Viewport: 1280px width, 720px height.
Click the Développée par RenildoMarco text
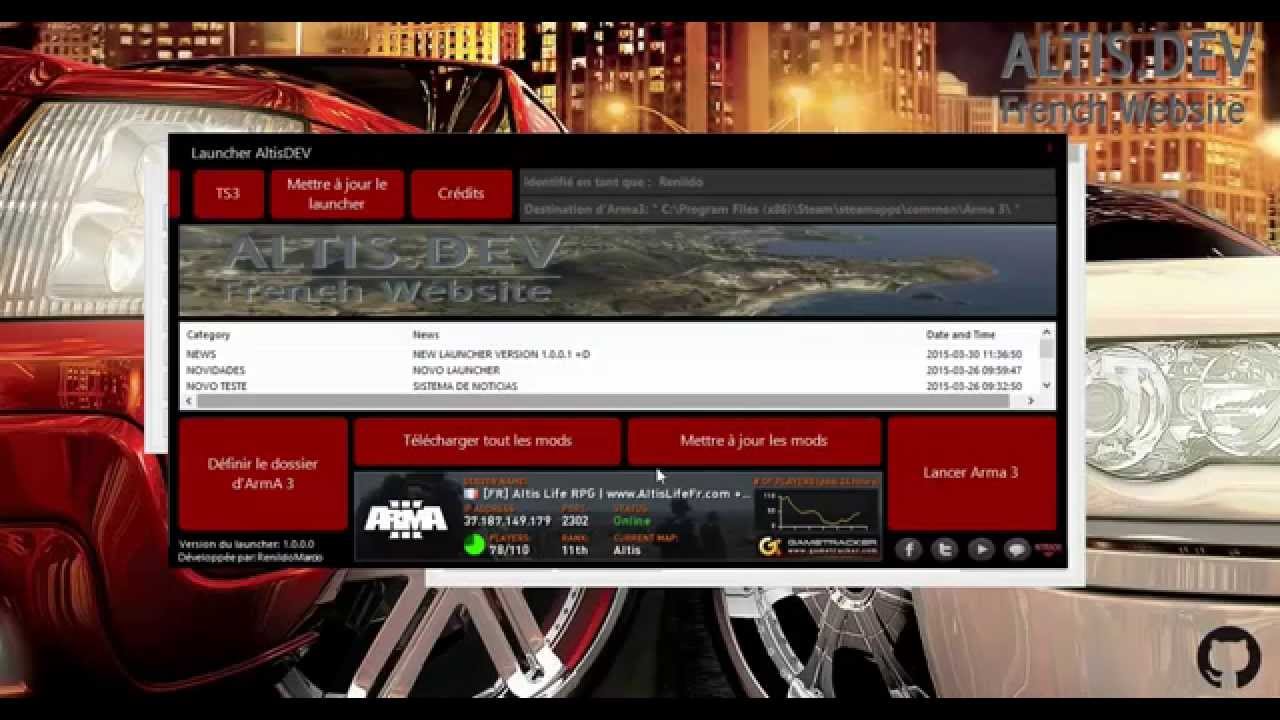point(250,557)
